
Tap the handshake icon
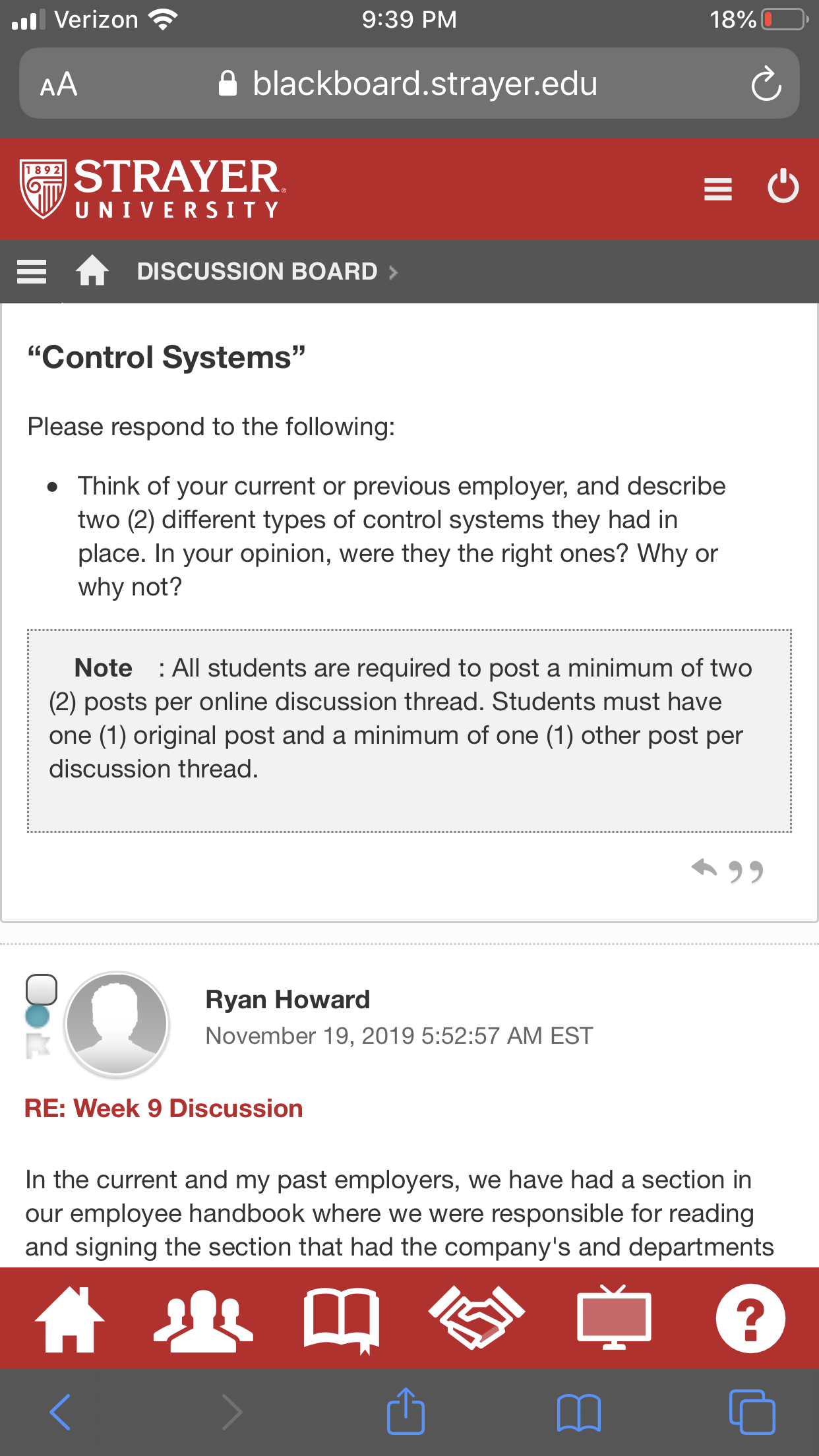point(477,1317)
